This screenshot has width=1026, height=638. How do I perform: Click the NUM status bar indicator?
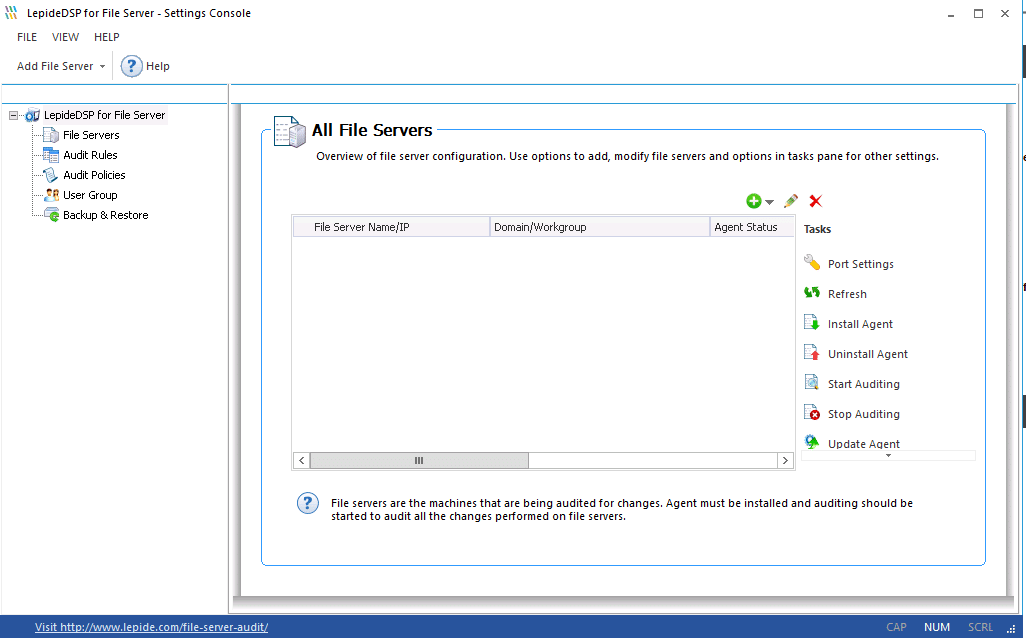point(936,627)
